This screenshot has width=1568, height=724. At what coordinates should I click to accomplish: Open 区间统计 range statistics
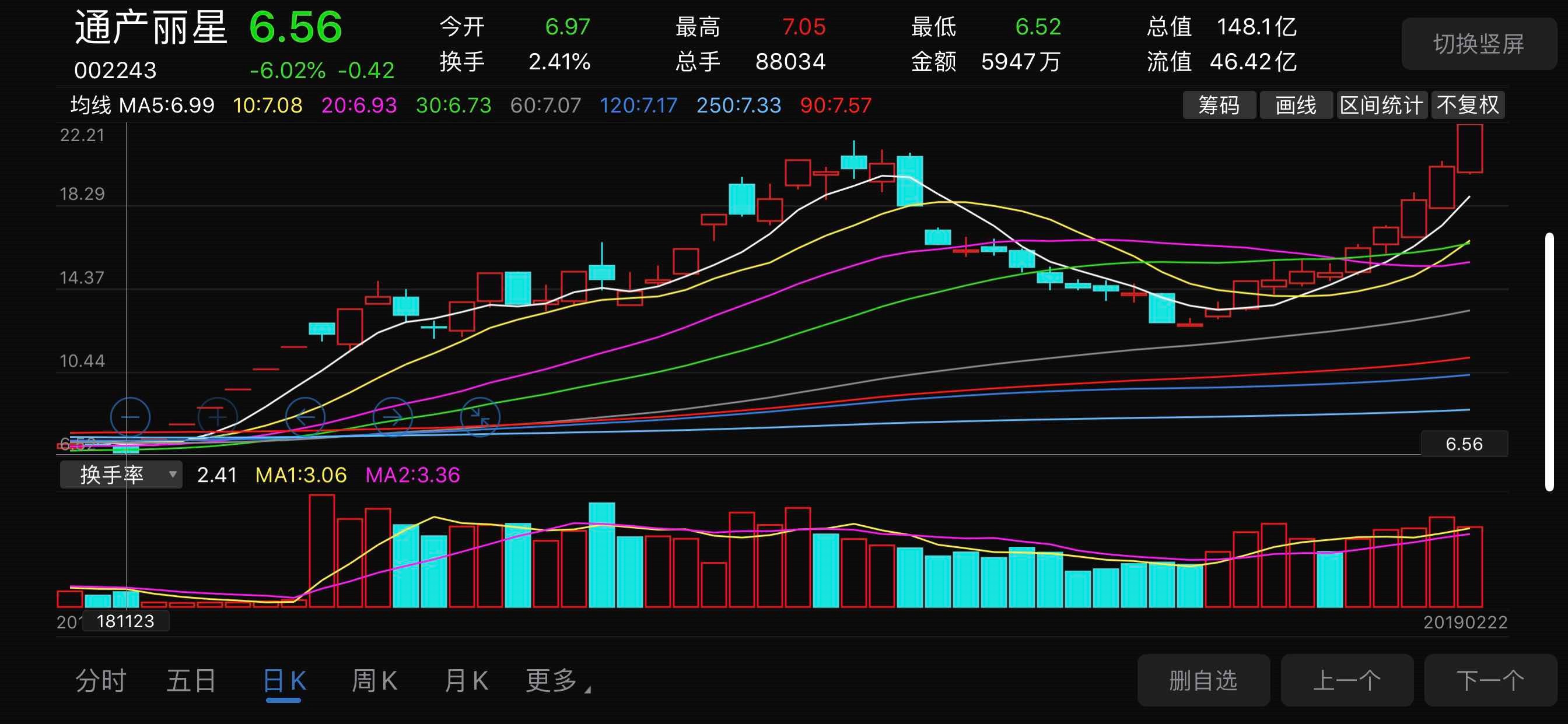[x=1382, y=106]
